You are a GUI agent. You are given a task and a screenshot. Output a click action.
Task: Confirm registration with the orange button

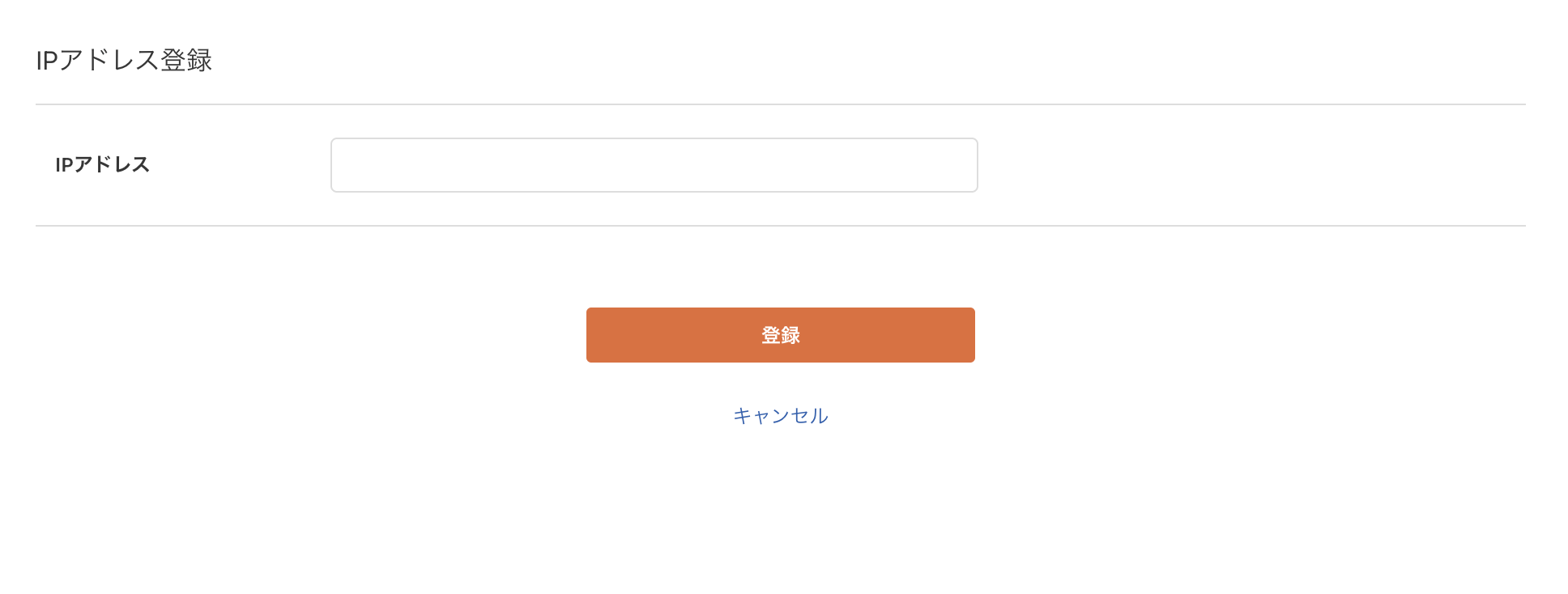pyautogui.click(x=780, y=334)
